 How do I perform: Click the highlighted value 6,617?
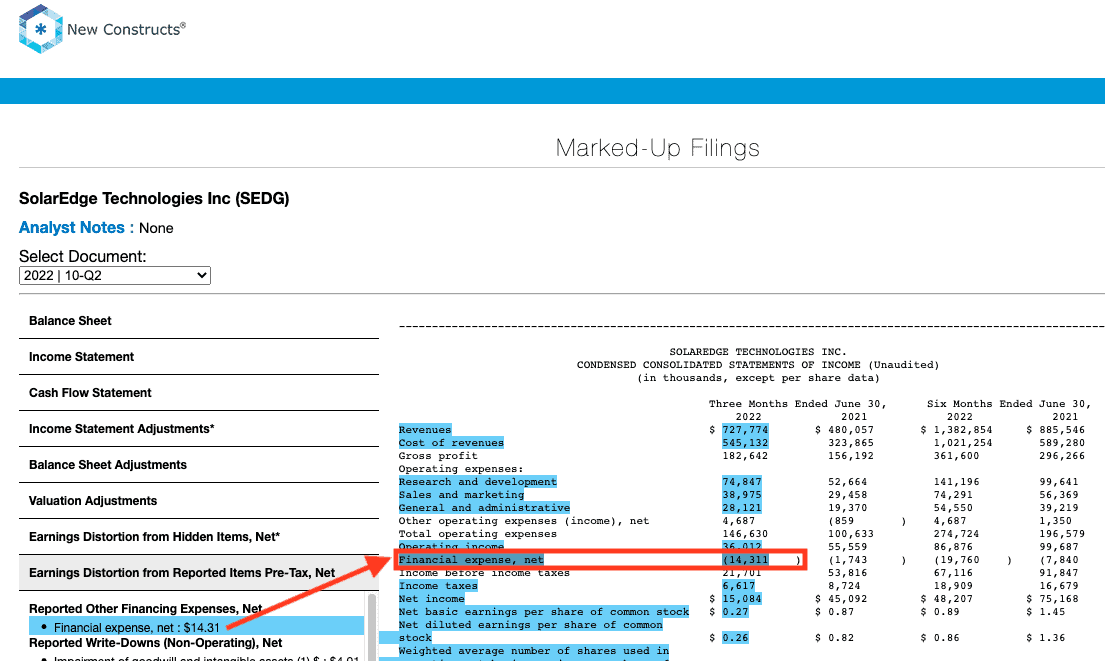pos(738,586)
